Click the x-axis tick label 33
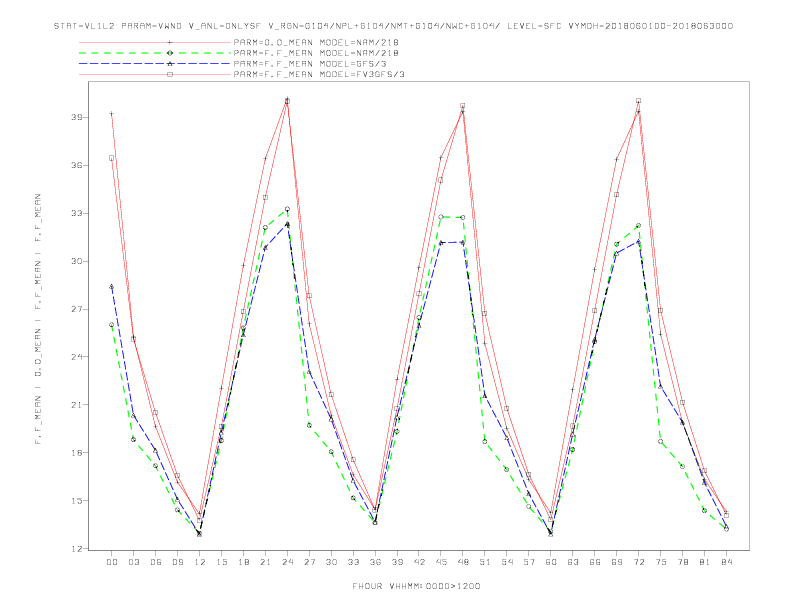 353,562
